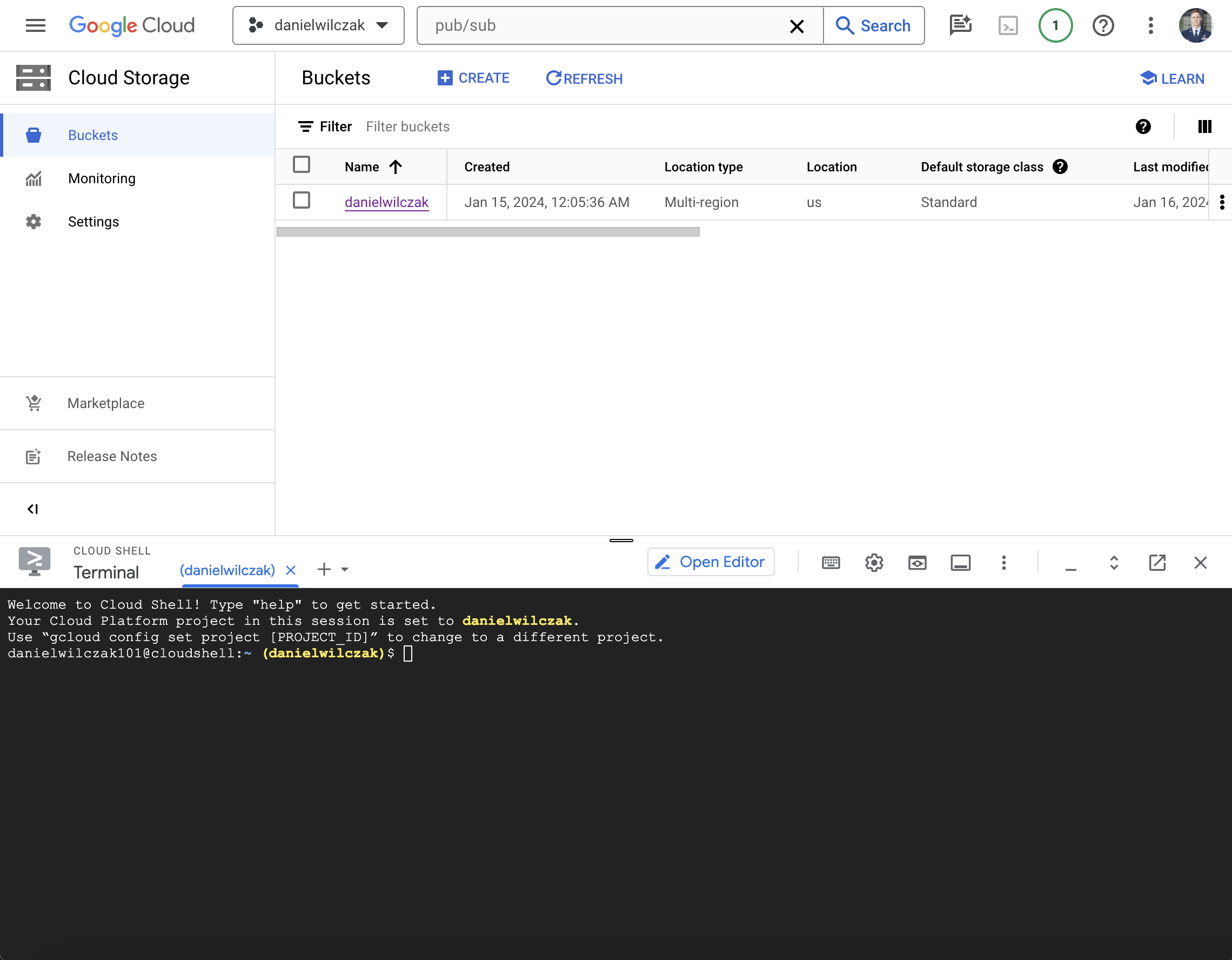The width and height of the screenshot is (1232, 960).
Task: Click the Multi-region cell
Action: (x=701, y=202)
